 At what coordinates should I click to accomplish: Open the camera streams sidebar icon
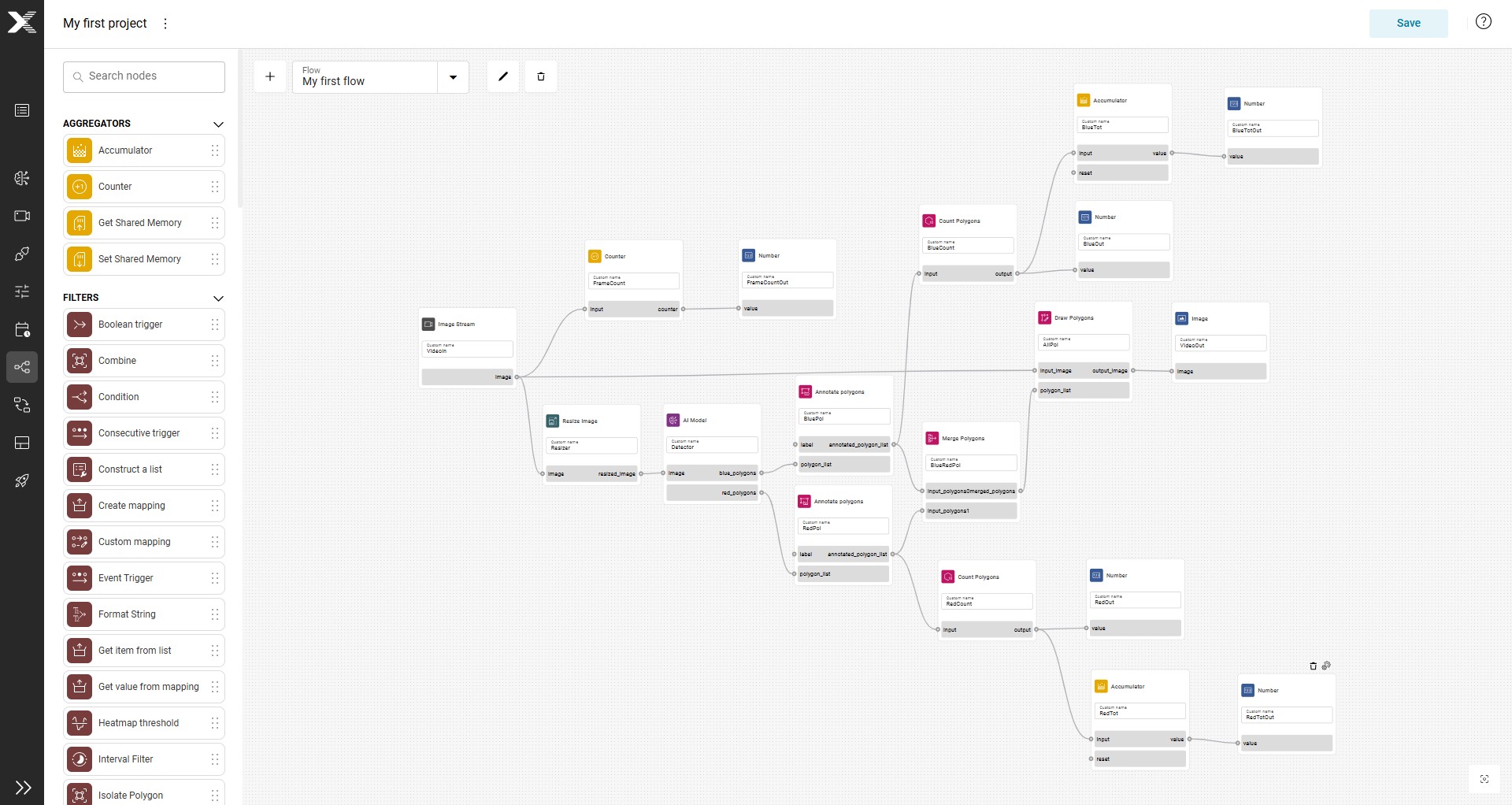point(22,216)
